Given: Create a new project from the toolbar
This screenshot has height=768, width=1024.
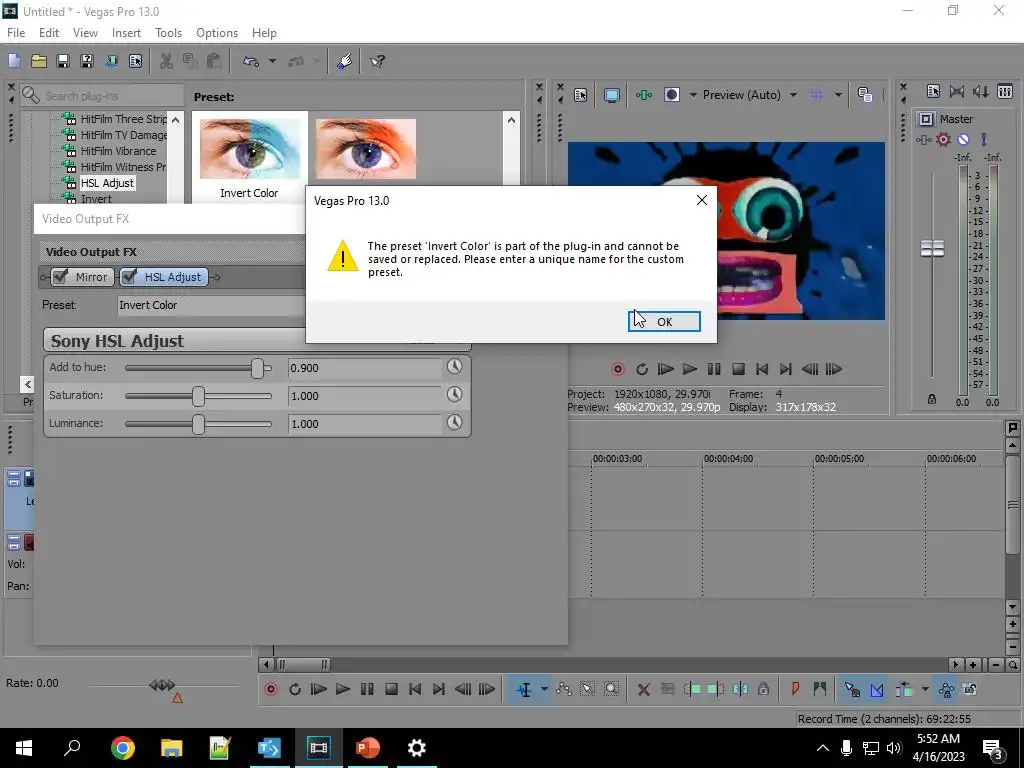Looking at the screenshot, I should 14,61.
